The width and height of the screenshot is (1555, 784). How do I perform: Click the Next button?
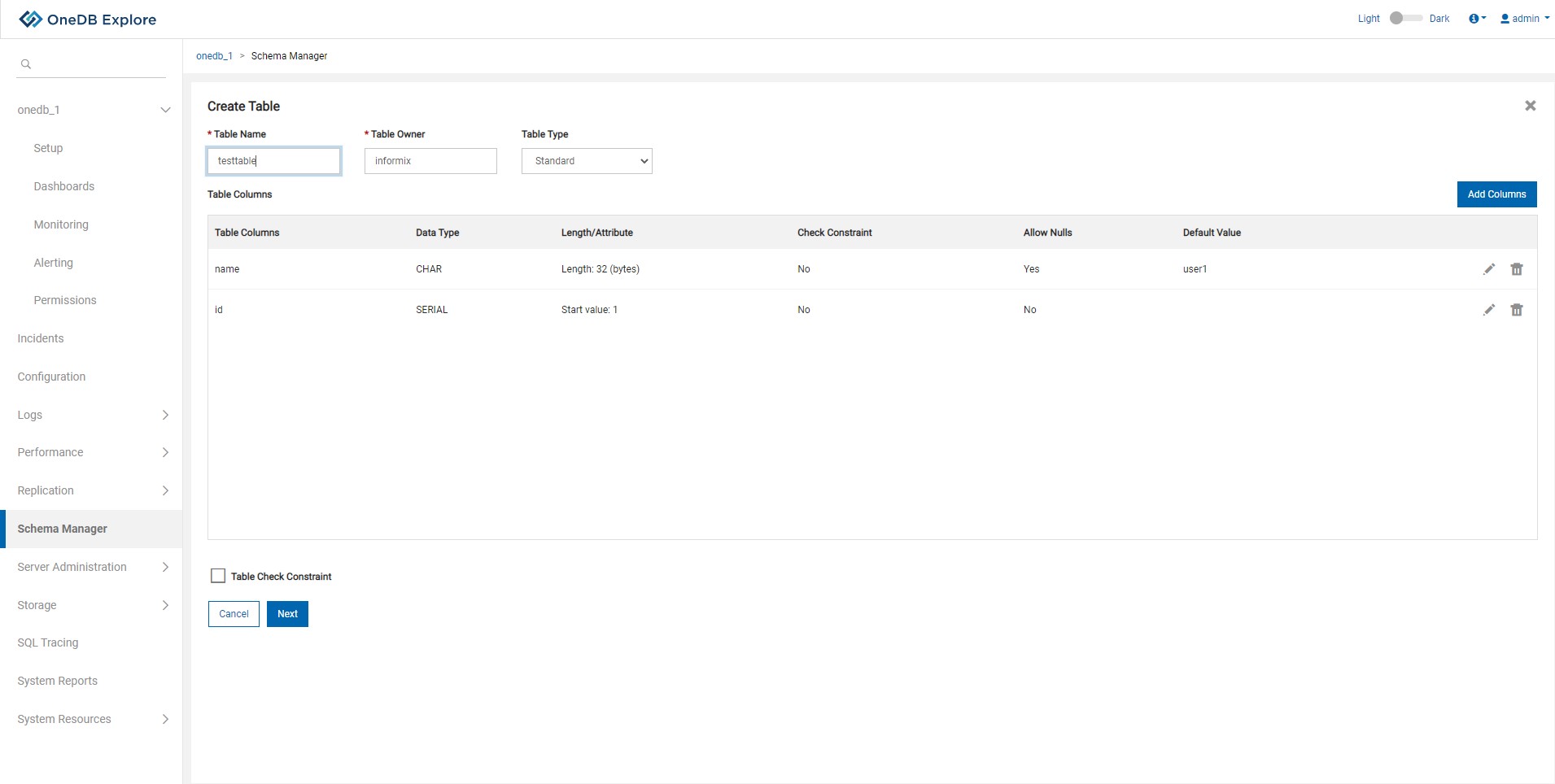click(287, 614)
